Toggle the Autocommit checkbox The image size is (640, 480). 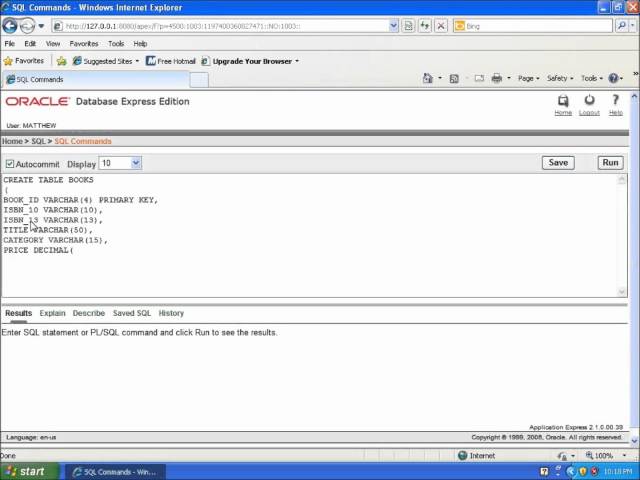(x=10, y=164)
